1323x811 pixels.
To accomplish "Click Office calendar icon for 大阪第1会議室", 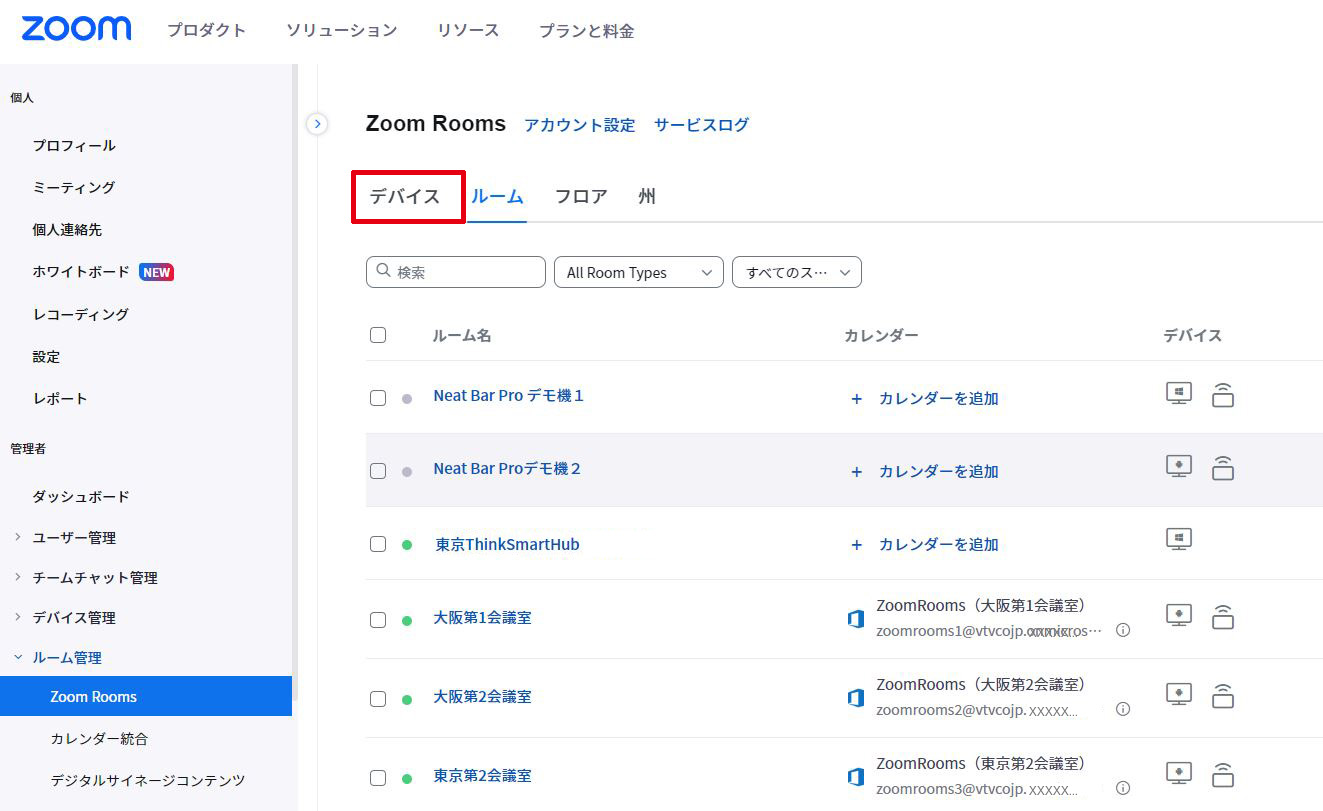I will (x=855, y=619).
